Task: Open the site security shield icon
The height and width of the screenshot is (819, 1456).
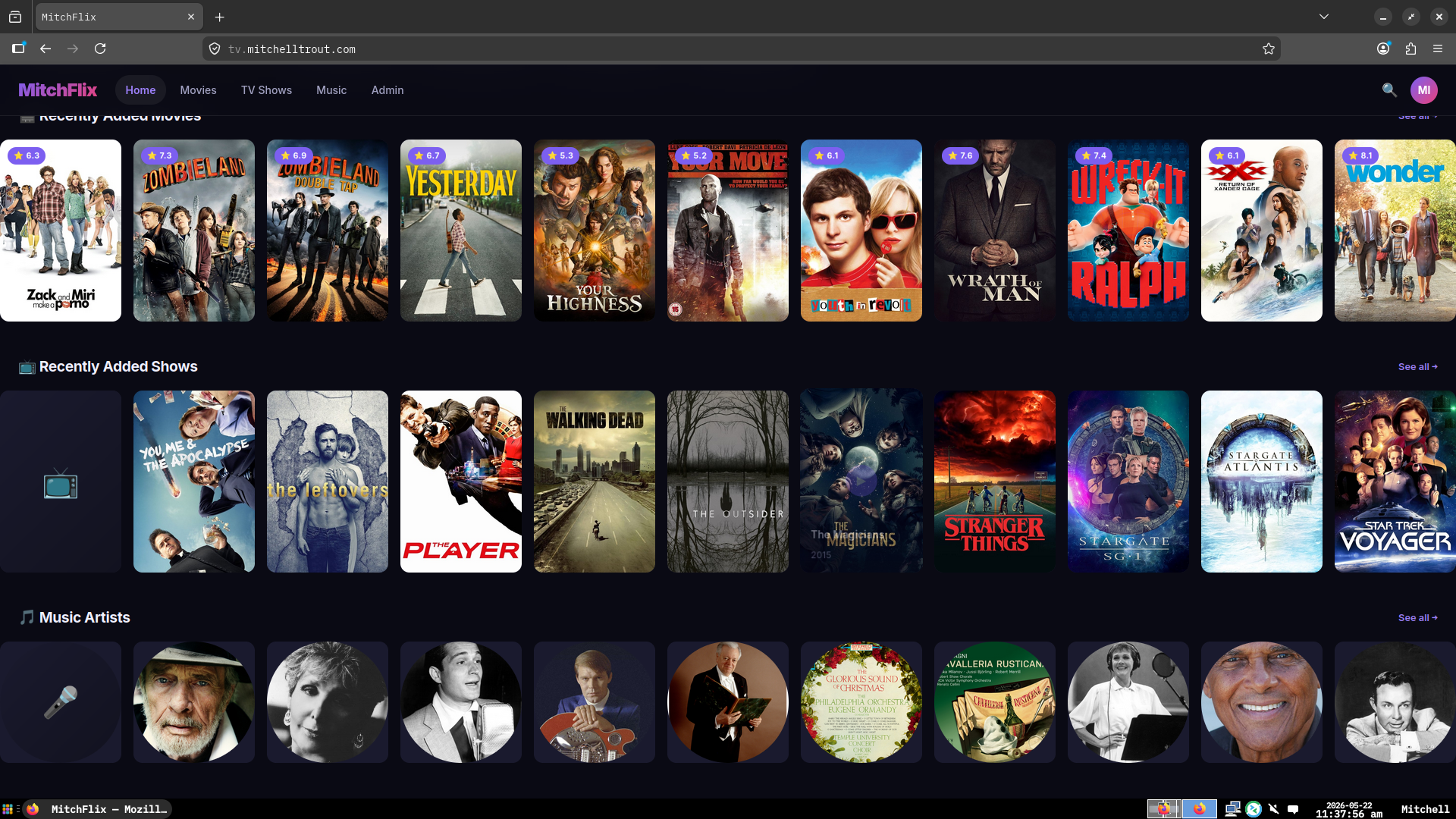Action: point(215,49)
